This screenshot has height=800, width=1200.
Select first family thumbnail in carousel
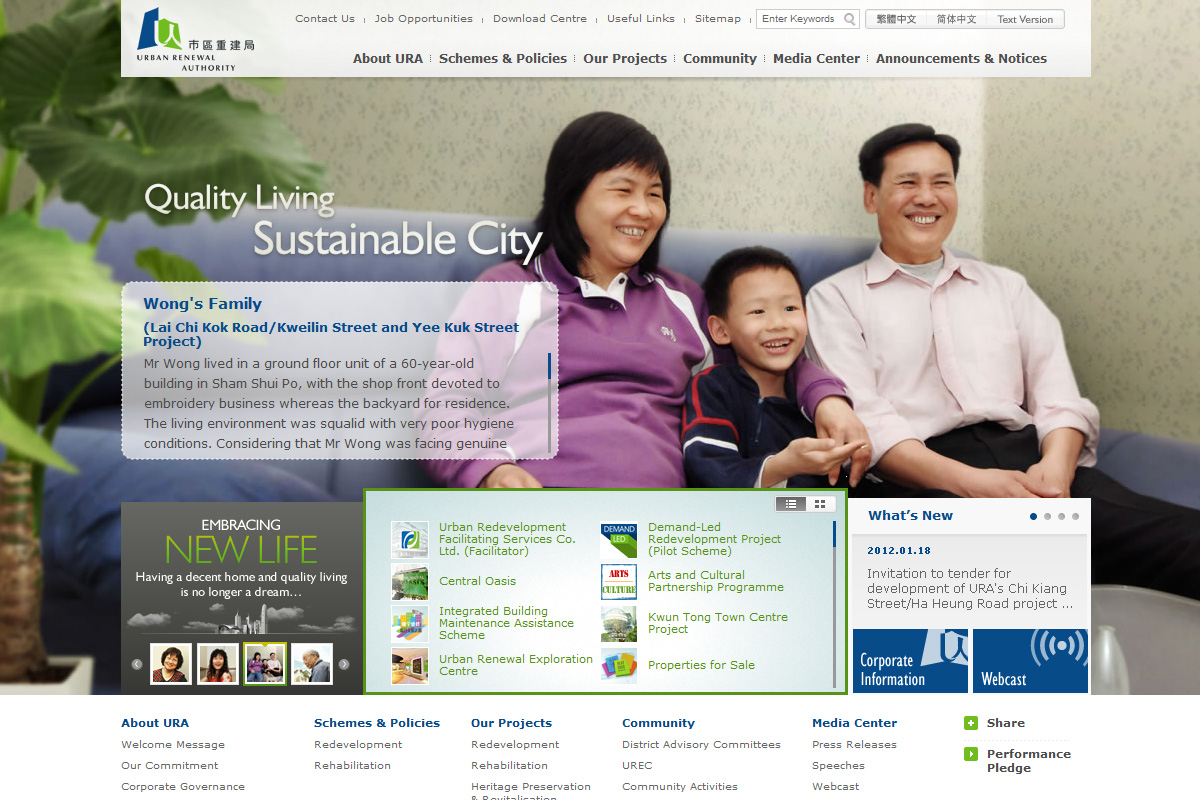click(171, 664)
